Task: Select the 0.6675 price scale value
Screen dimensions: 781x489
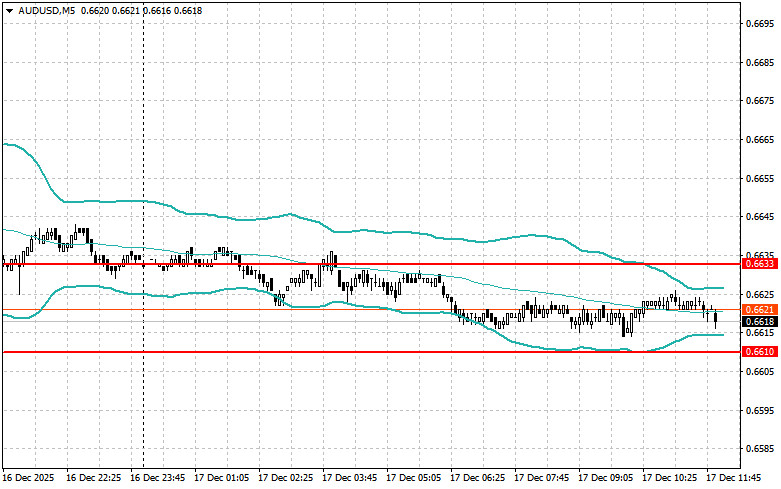Action: (x=761, y=101)
